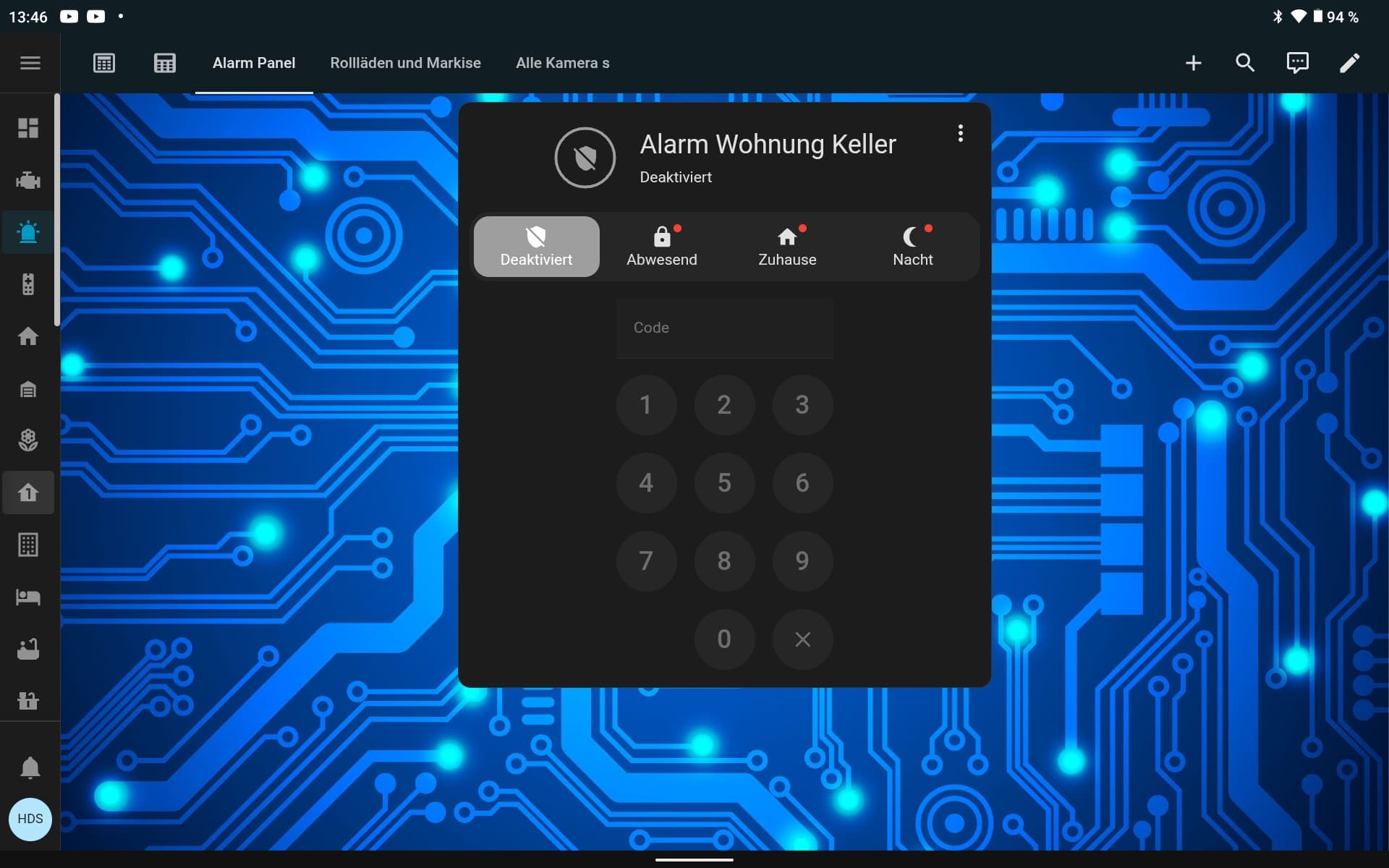
Task: Click the plus add button
Action: coord(1193,63)
